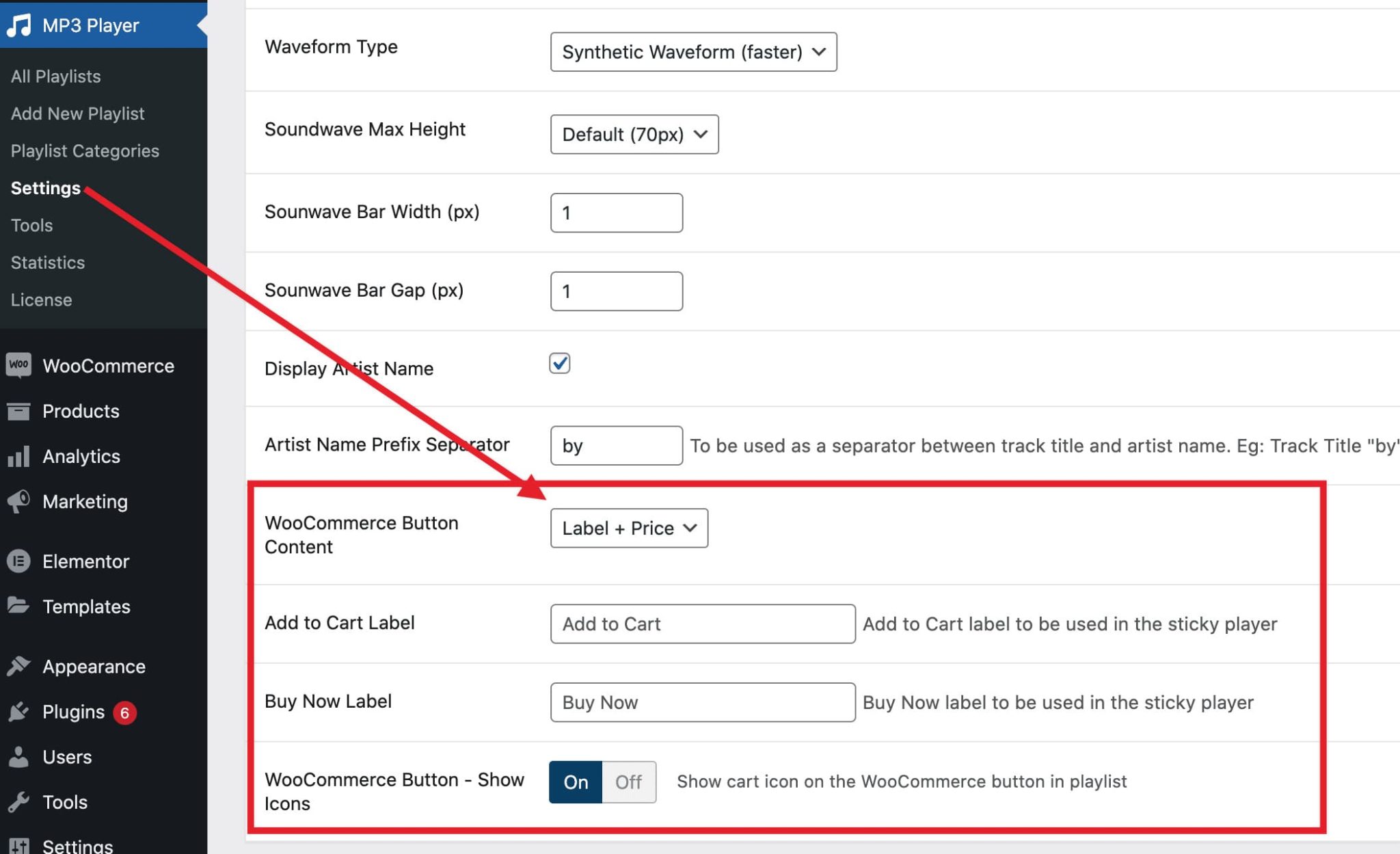1400x854 pixels.
Task: Click the Plugins plug icon
Action: click(x=18, y=712)
